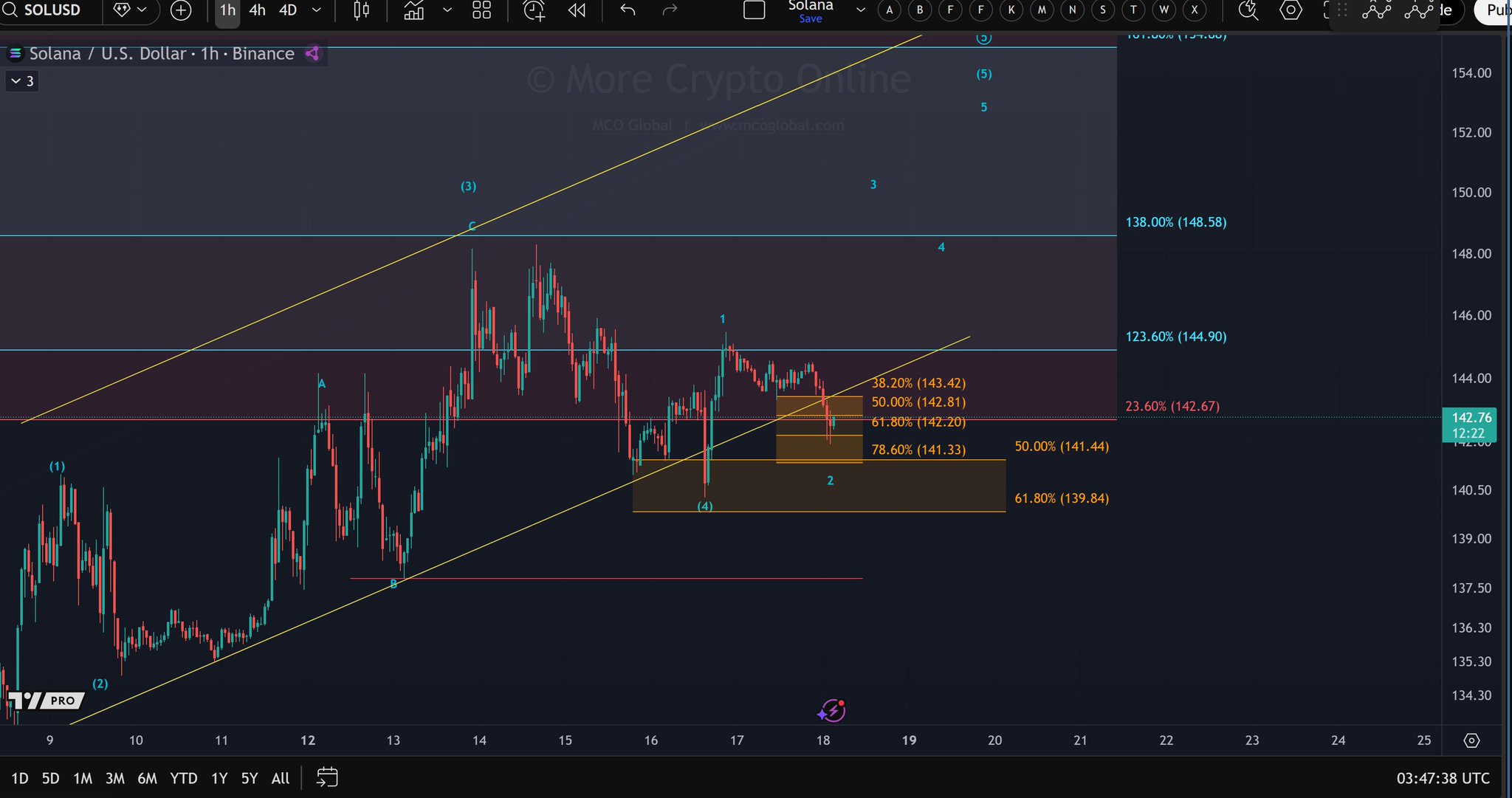Open the quick search lightning icon
This screenshot has height=798, width=1512.
pyautogui.click(x=1248, y=10)
